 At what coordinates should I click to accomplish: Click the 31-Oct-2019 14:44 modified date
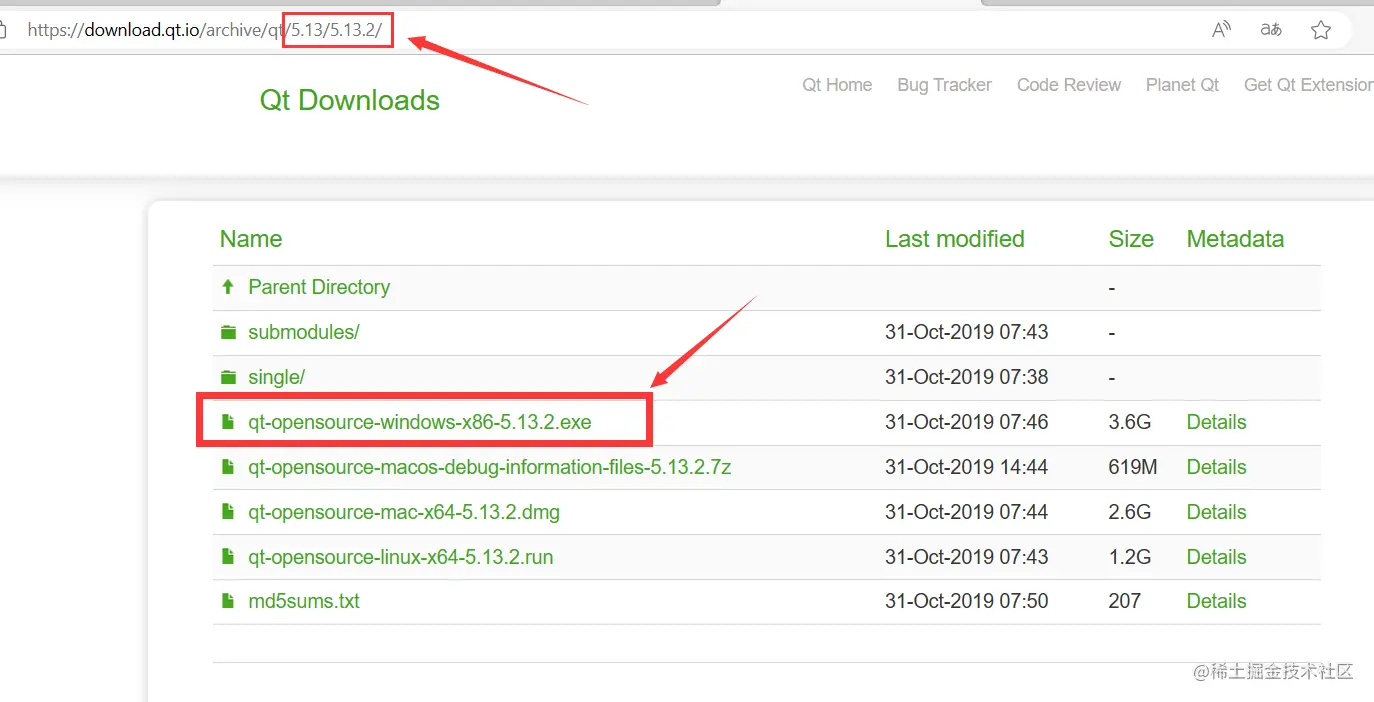point(967,467)
